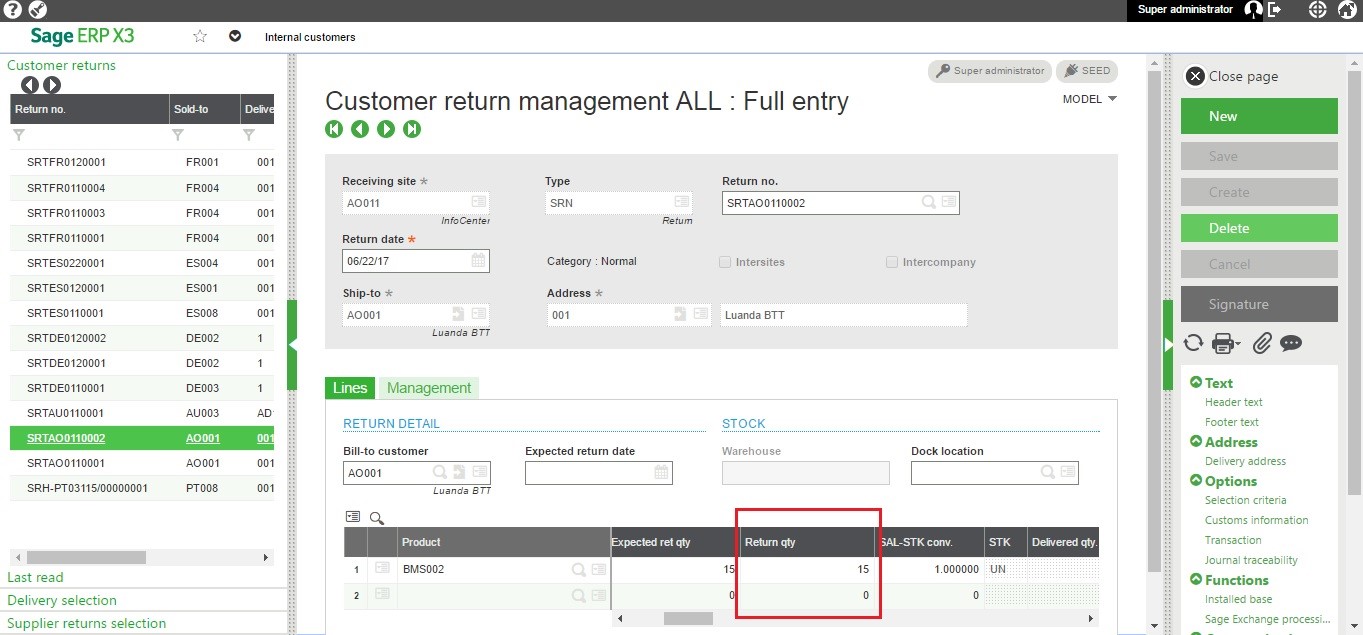Click the comment bubble icon
The height and width of the screenshot is (635, 1363).
(1291, 343)
